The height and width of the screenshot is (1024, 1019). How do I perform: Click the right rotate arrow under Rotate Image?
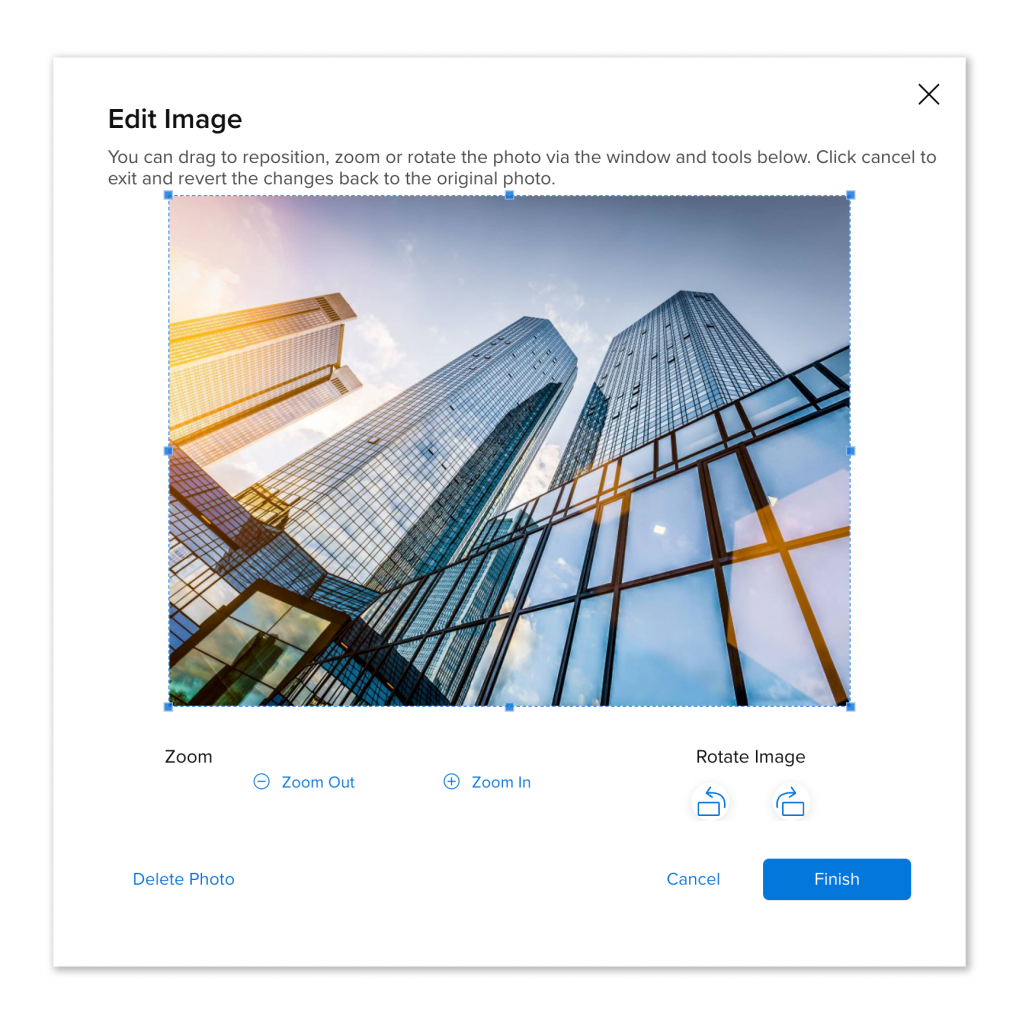[x=790, y=801]
